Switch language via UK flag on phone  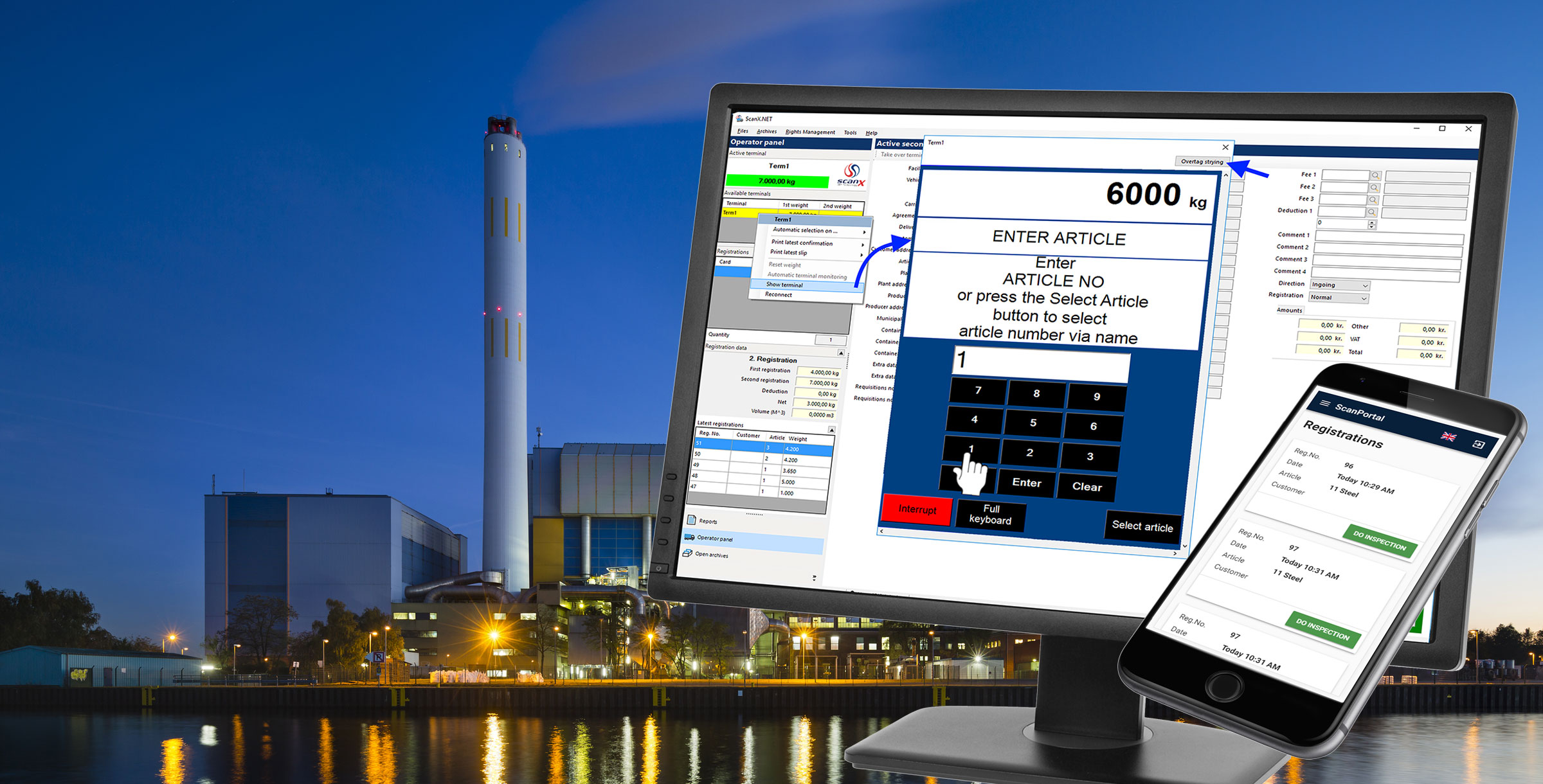click(1448, 436)
